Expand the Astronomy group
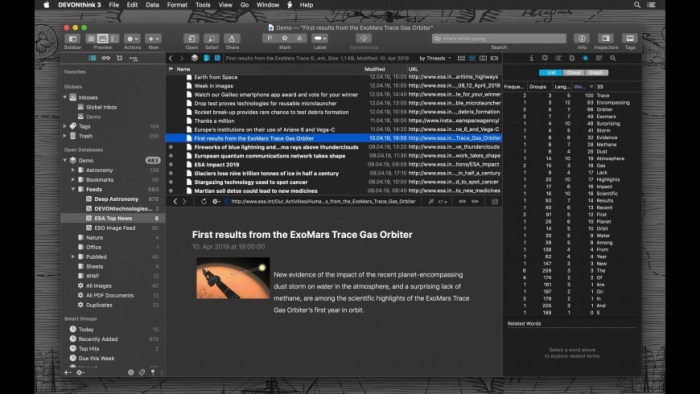700x394 pixels. click(x=73, y=170)
